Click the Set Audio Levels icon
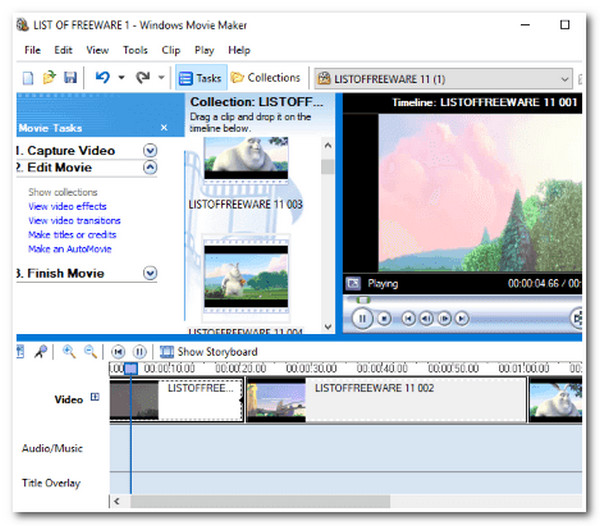The image size is (600, 526). 20,352
